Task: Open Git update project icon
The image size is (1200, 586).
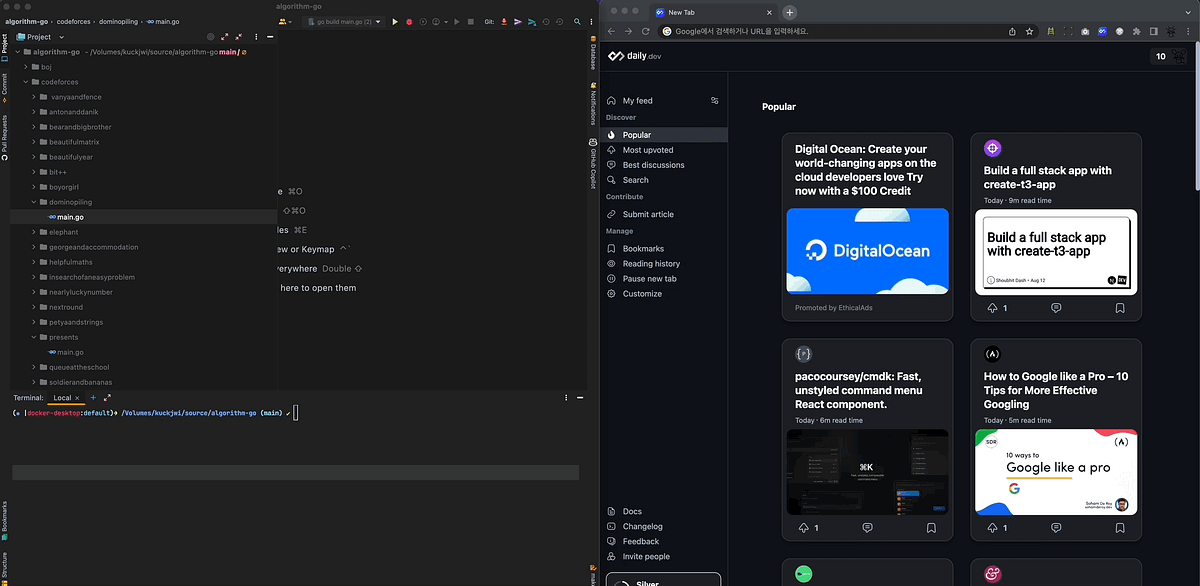Action: pyautogui.click(x=503, y=21)
